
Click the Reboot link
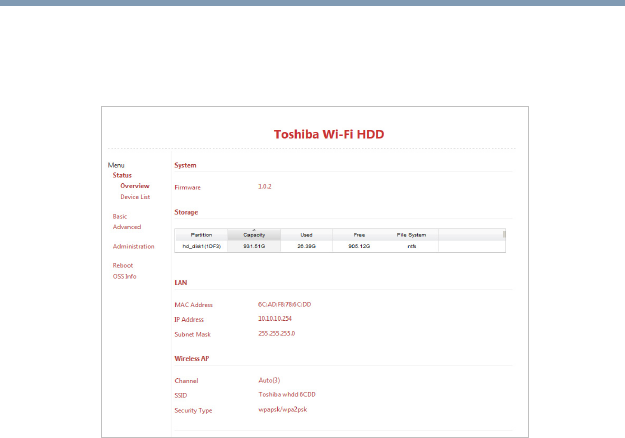(122, 265)
